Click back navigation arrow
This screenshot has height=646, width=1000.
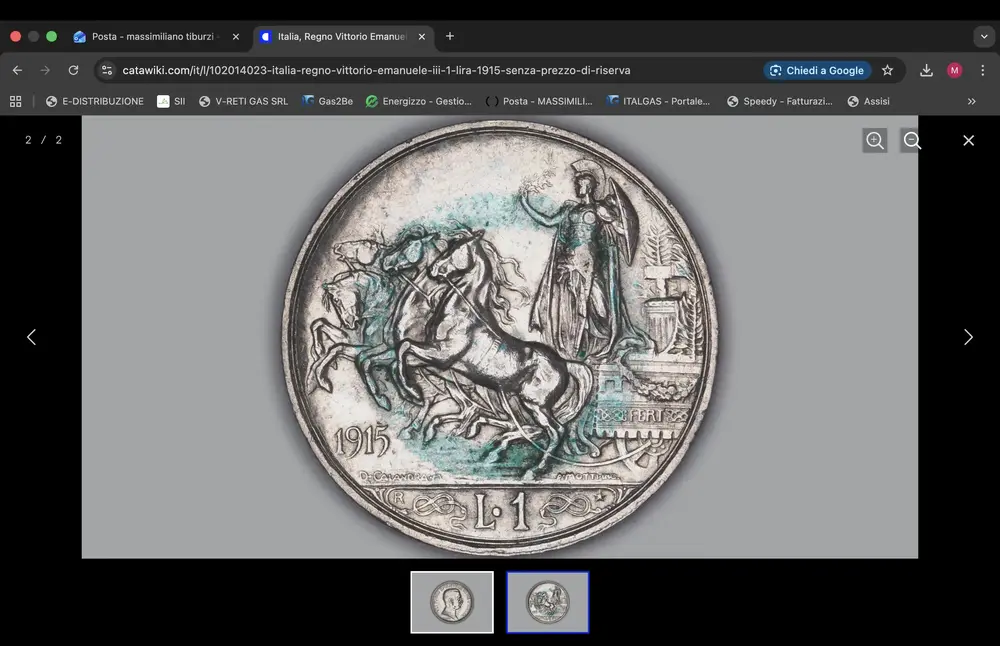(x=17, y=70)
